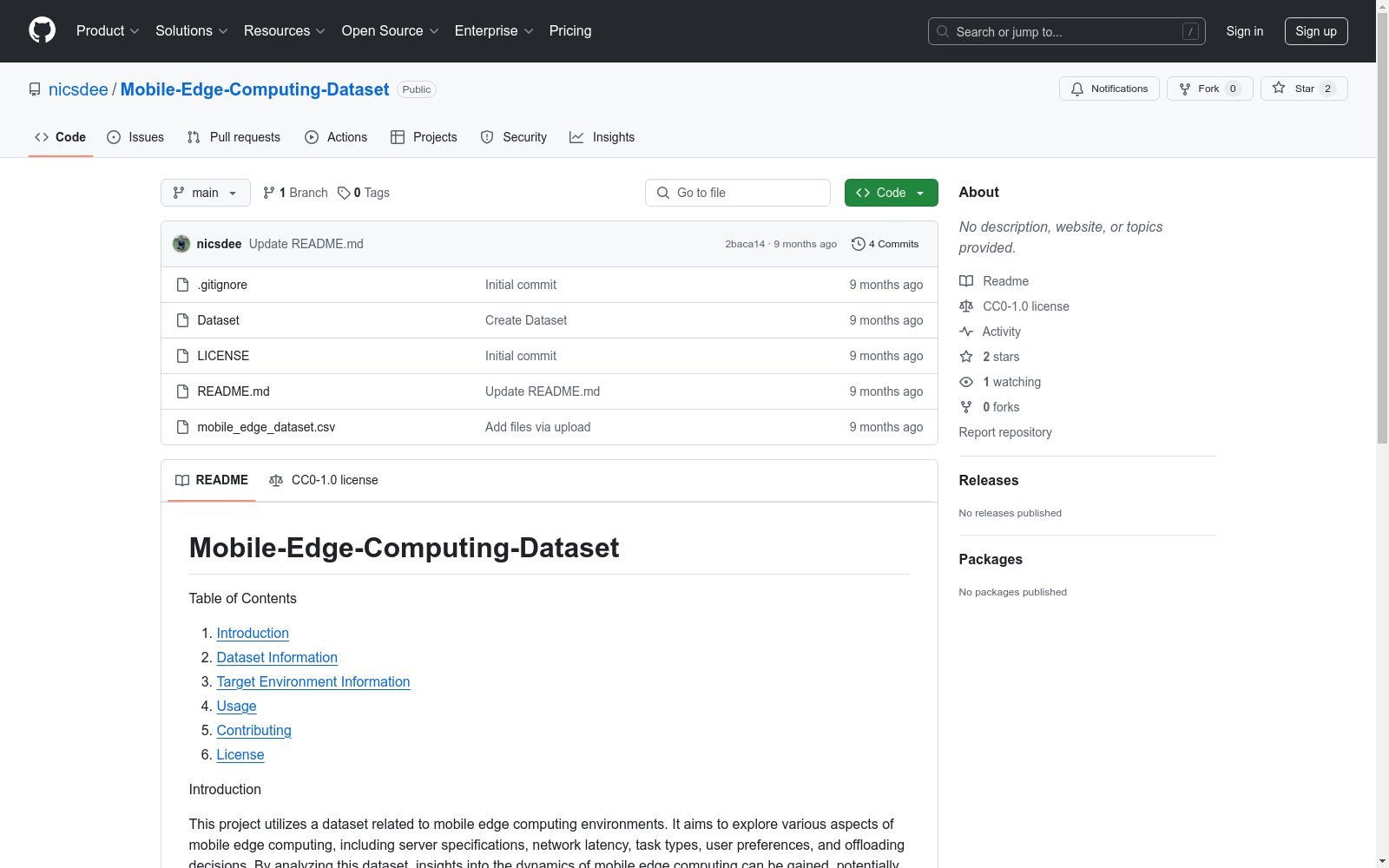Open the LICENSE file
Image resolution: width=1389 pixels, height=868 pixels.
coord(223,356)
